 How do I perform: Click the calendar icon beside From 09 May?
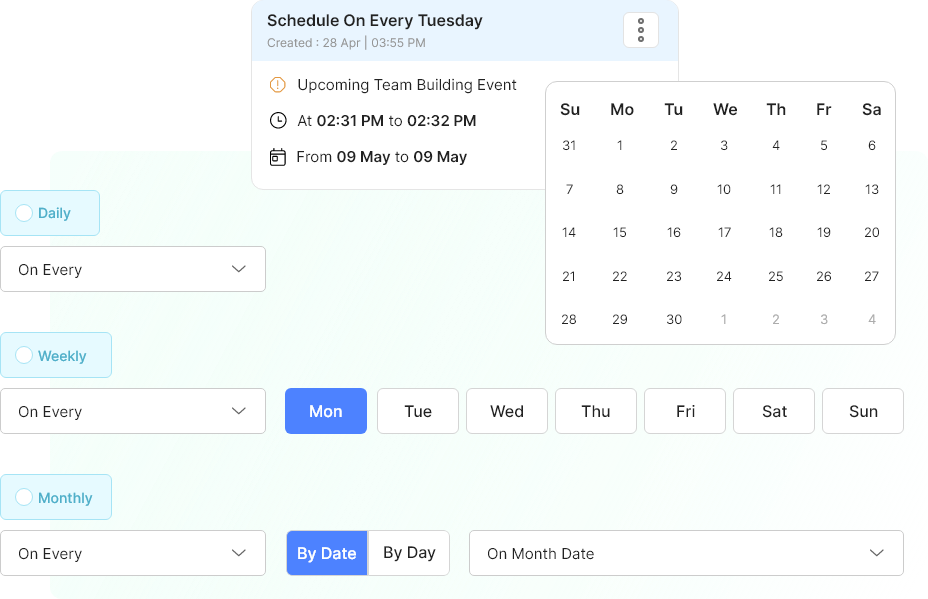point(277,157)
